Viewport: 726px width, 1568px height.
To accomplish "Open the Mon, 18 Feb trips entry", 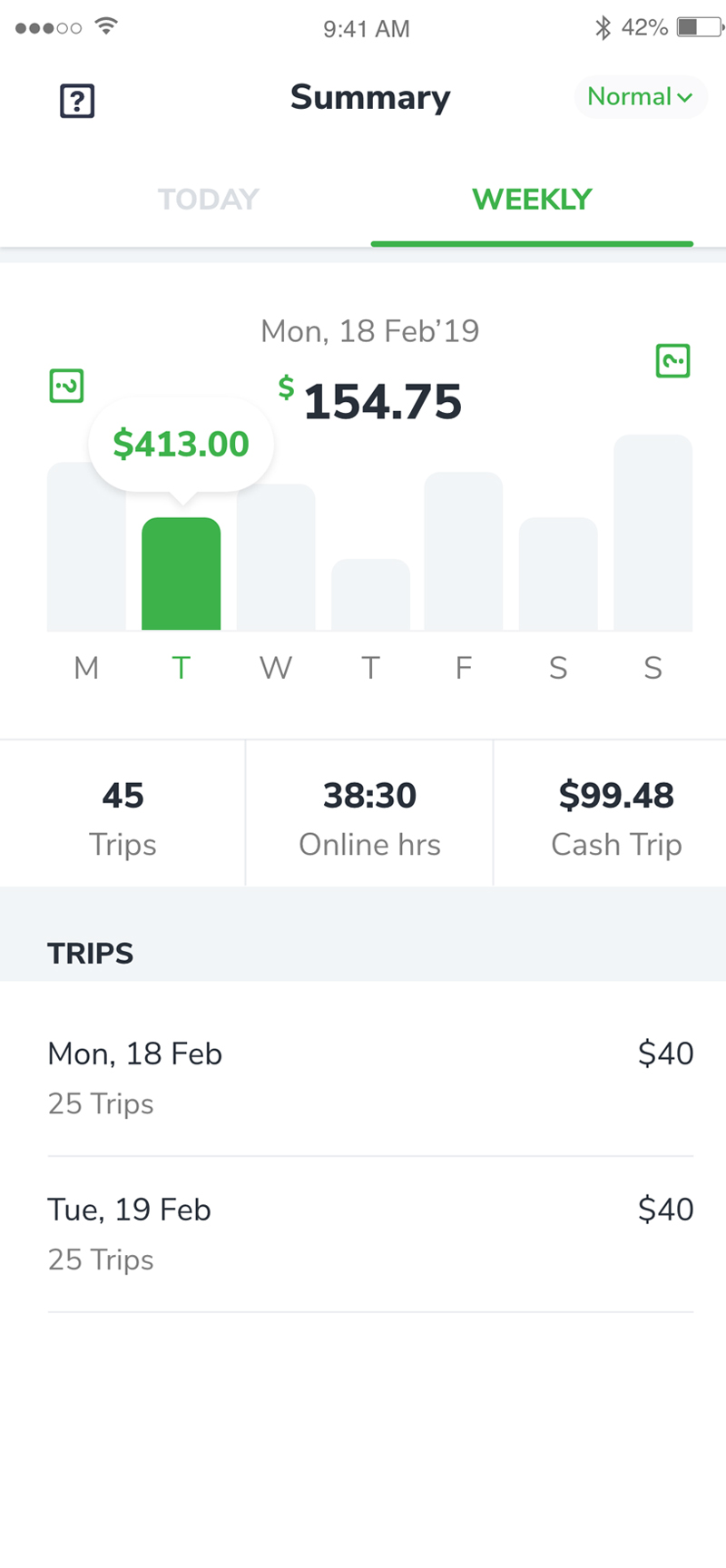I will click(370, 1077).
